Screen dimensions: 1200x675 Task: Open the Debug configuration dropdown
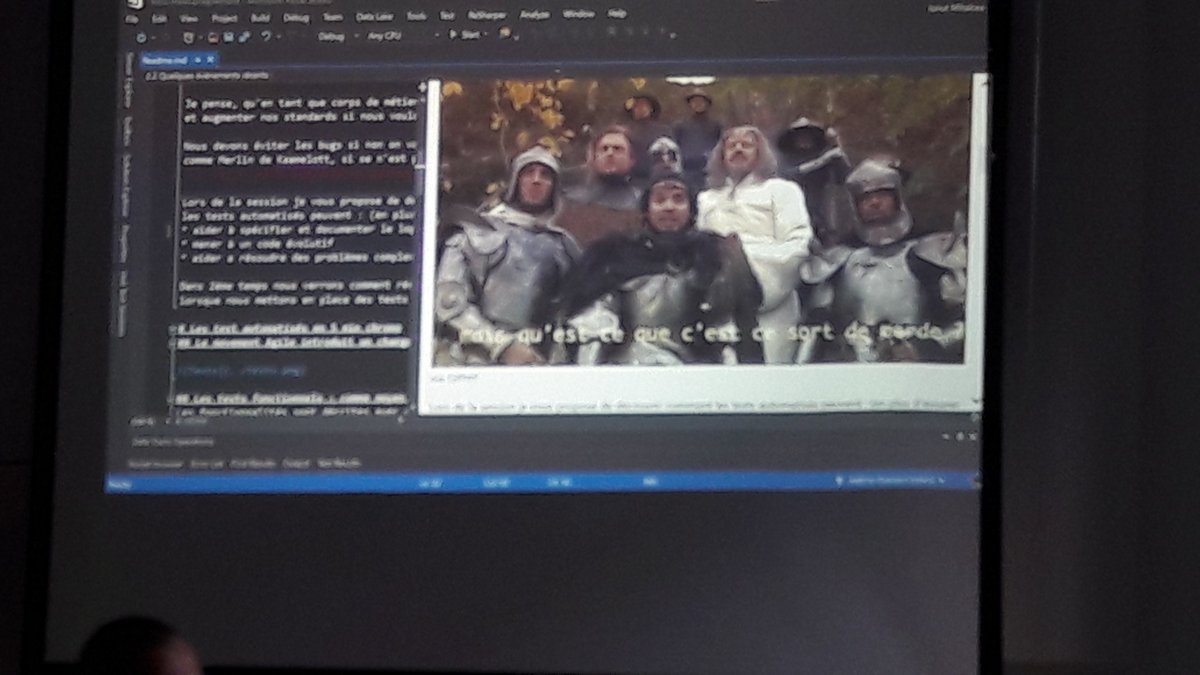pos(338,36)
